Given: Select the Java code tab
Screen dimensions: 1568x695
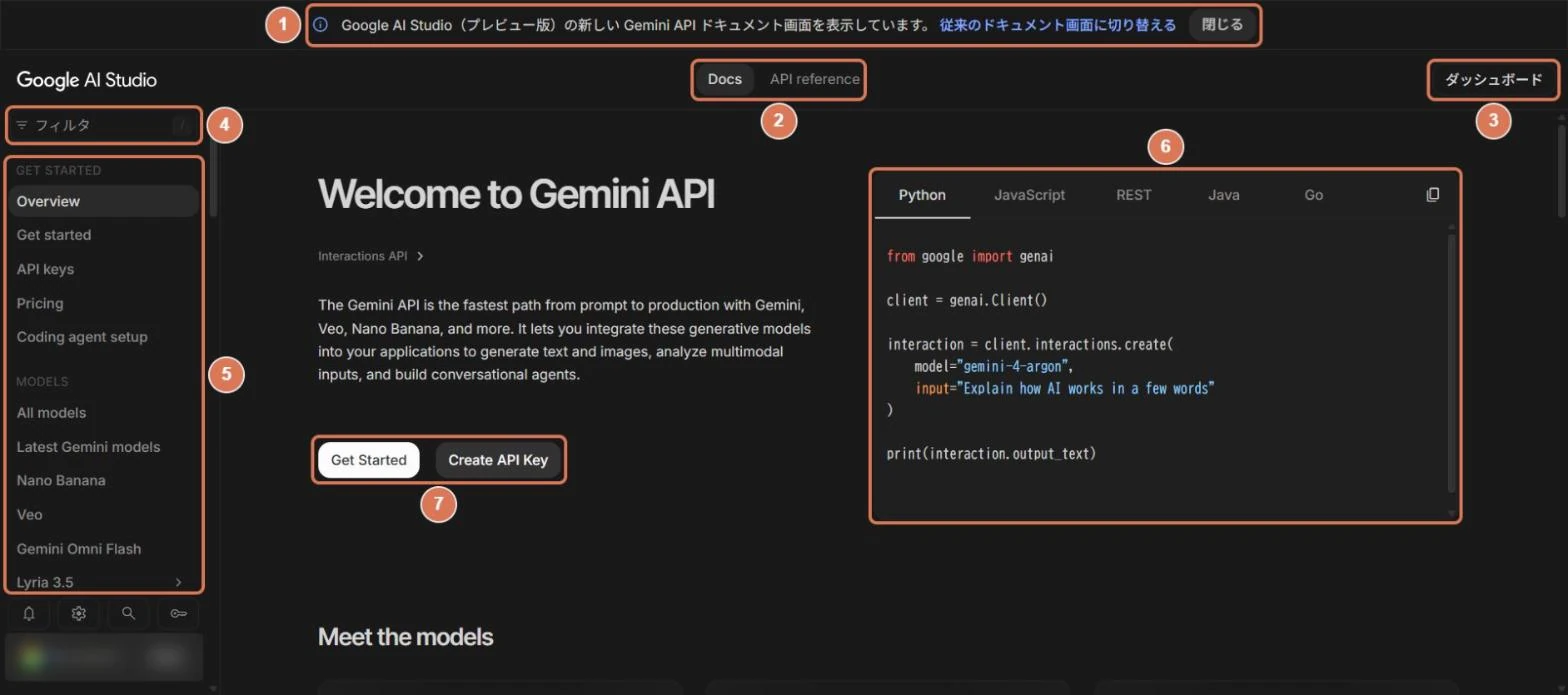Looking at the screenshot, I should click(1223, 195).
